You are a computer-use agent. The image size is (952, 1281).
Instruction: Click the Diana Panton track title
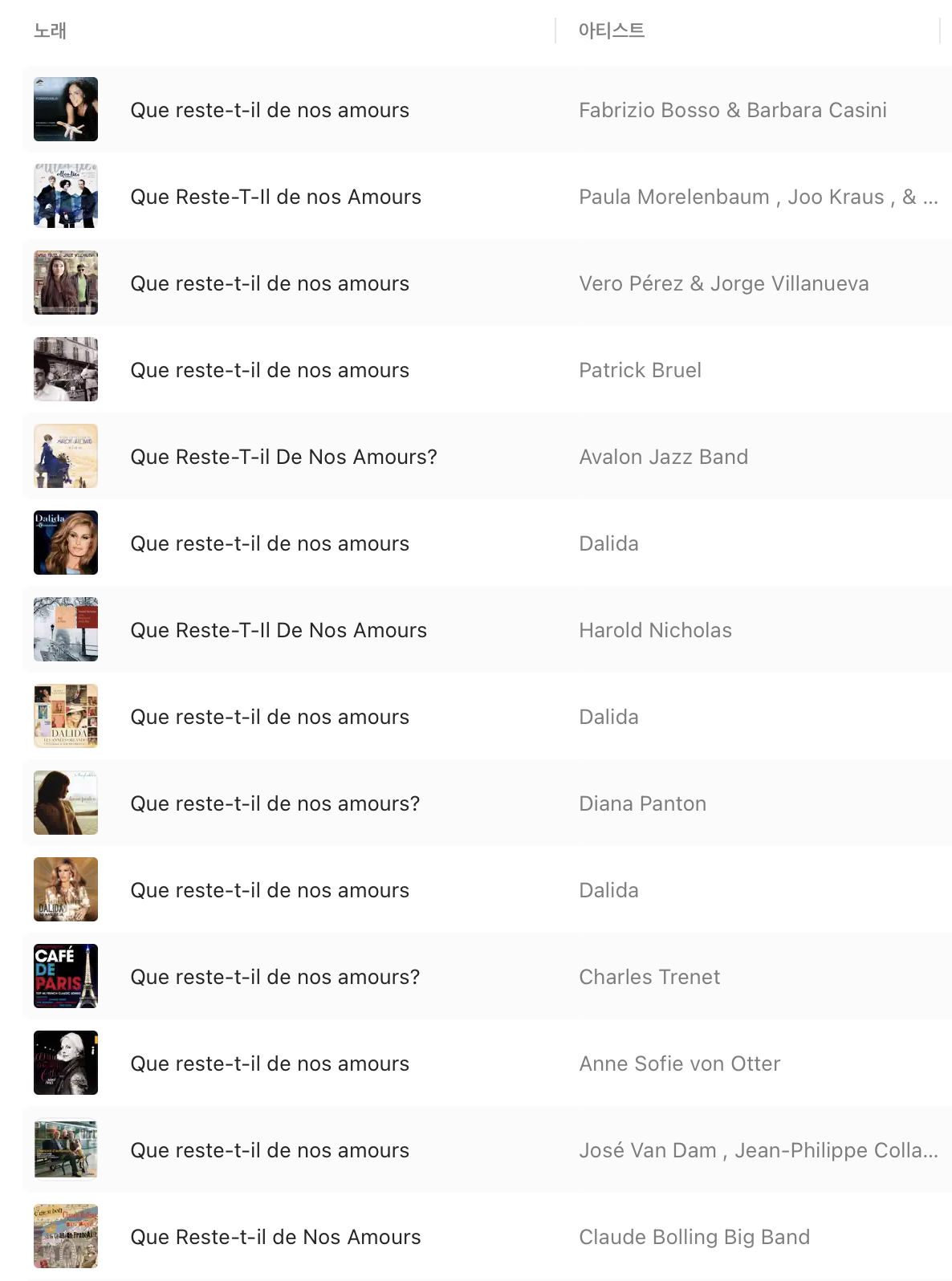pyautogui.click(x=275, y=803)
